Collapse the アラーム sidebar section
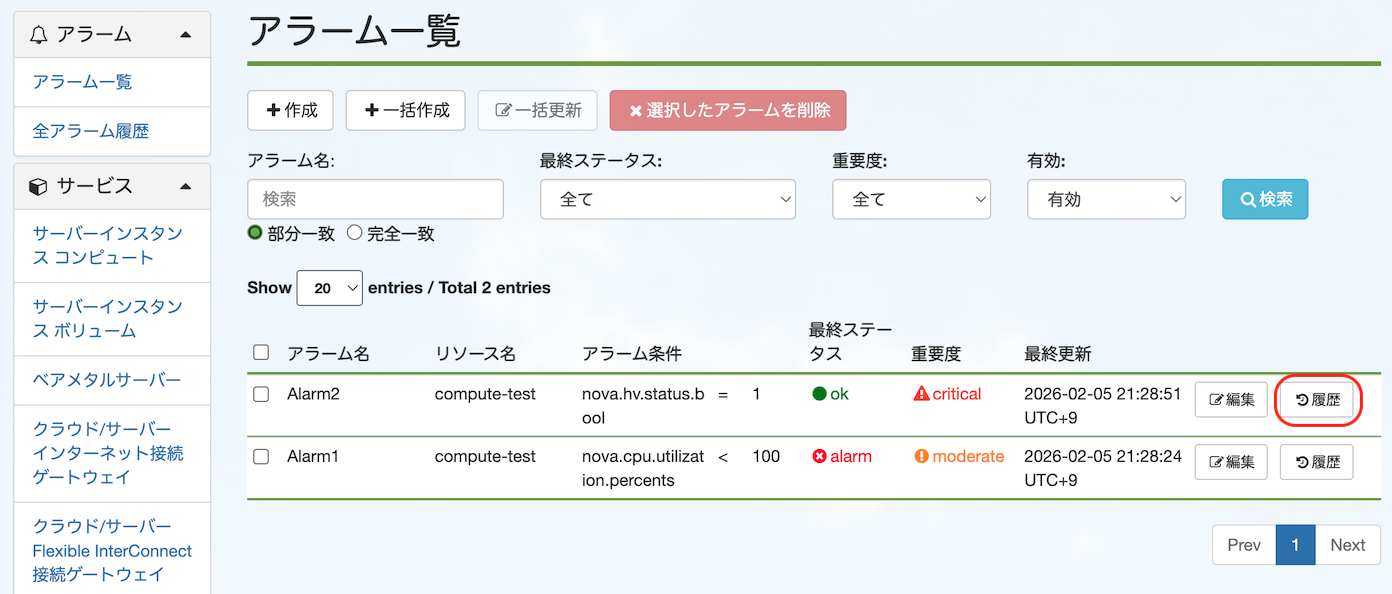The height and width of the screenshot is (594, 1392). [x=185, y=33]
